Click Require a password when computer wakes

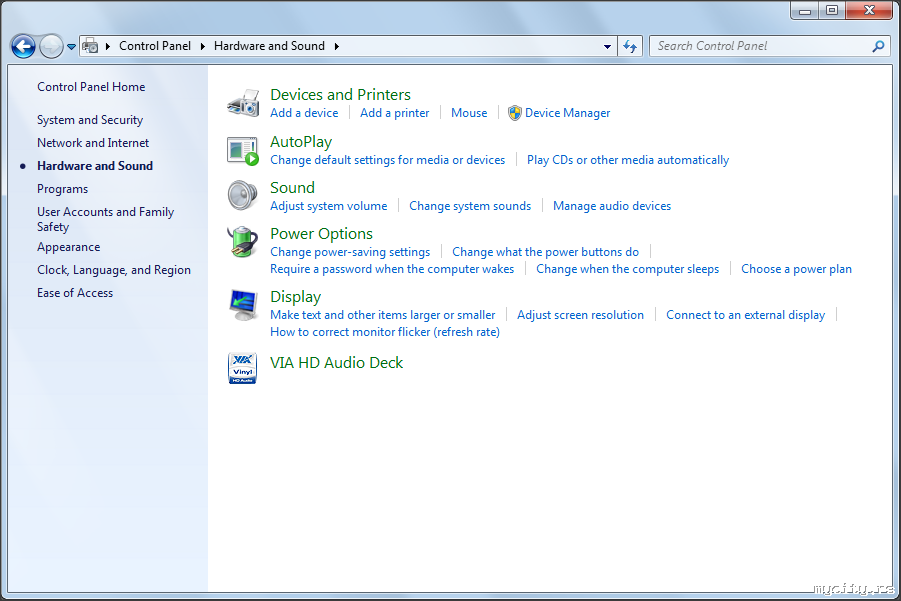click(x=392, y=269)
